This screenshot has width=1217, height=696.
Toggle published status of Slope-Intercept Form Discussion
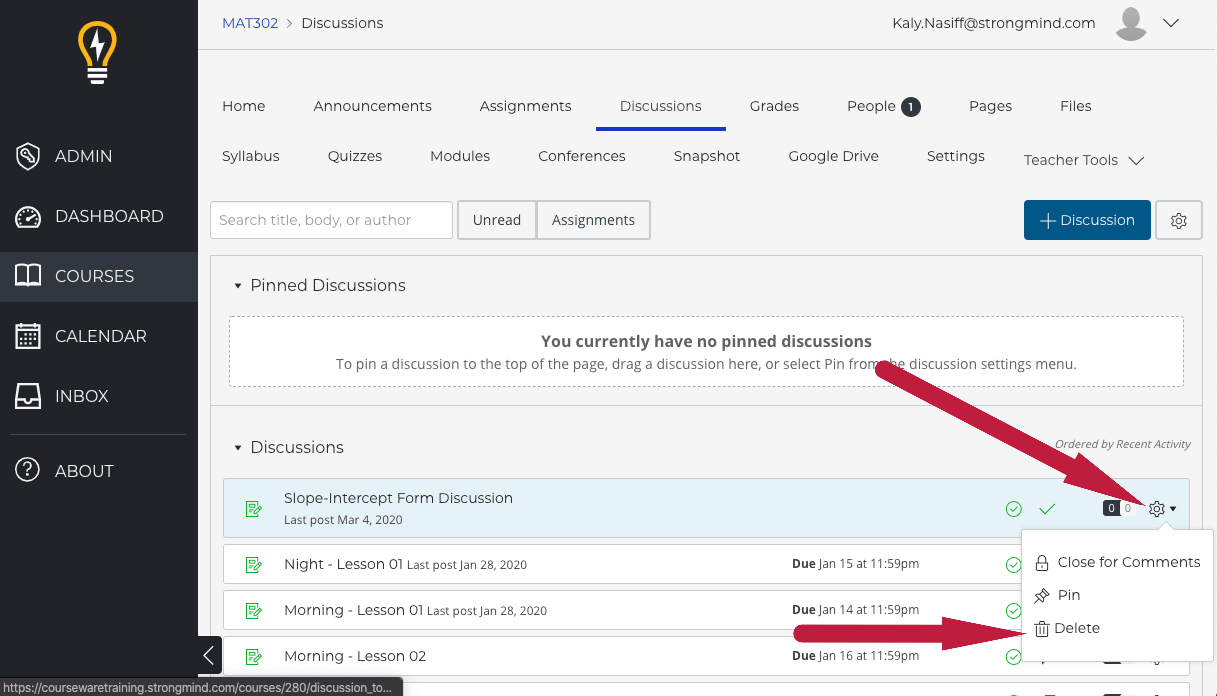[1014, 509]
